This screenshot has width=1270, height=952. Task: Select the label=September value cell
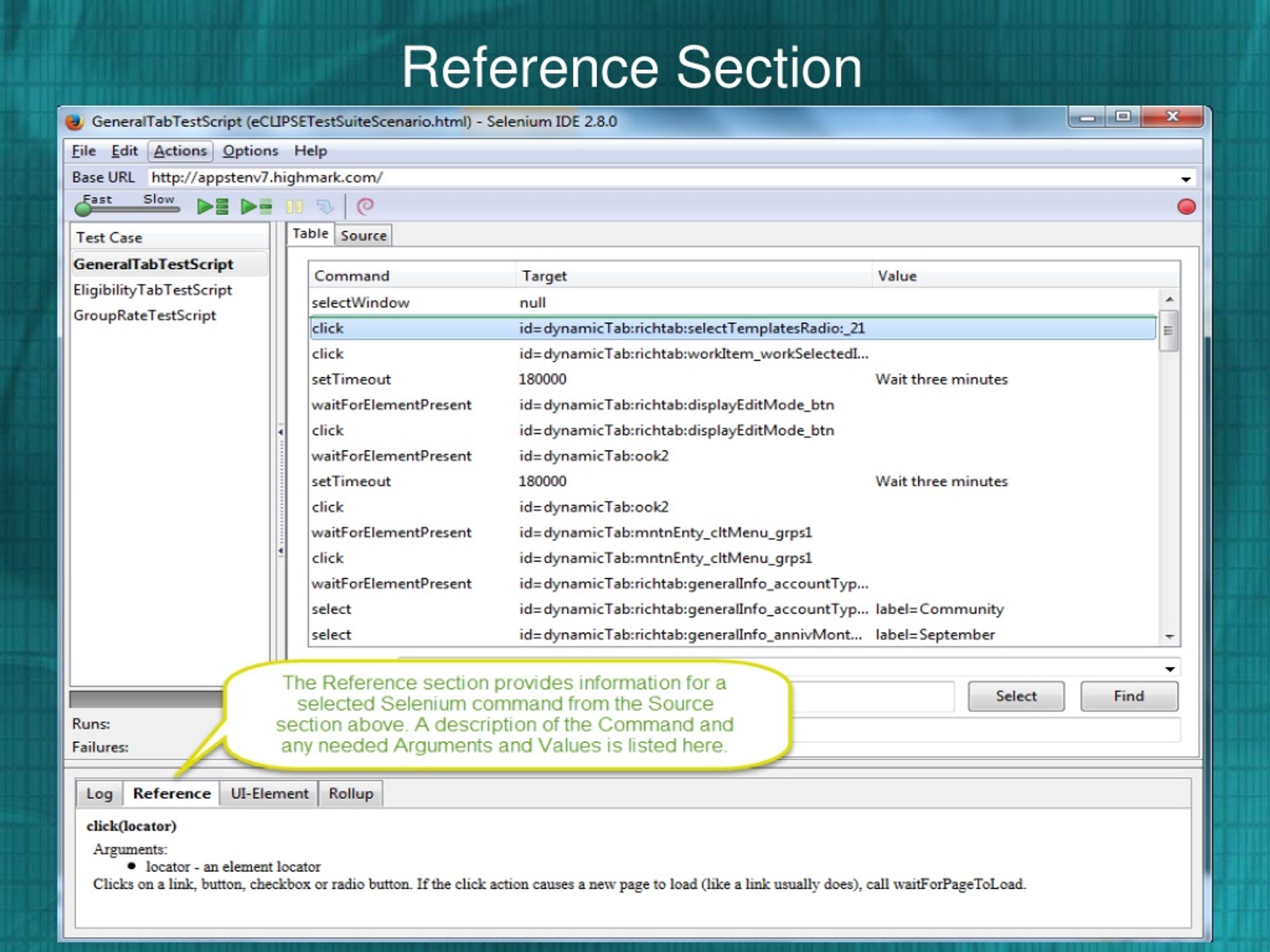tap(935, 635)
